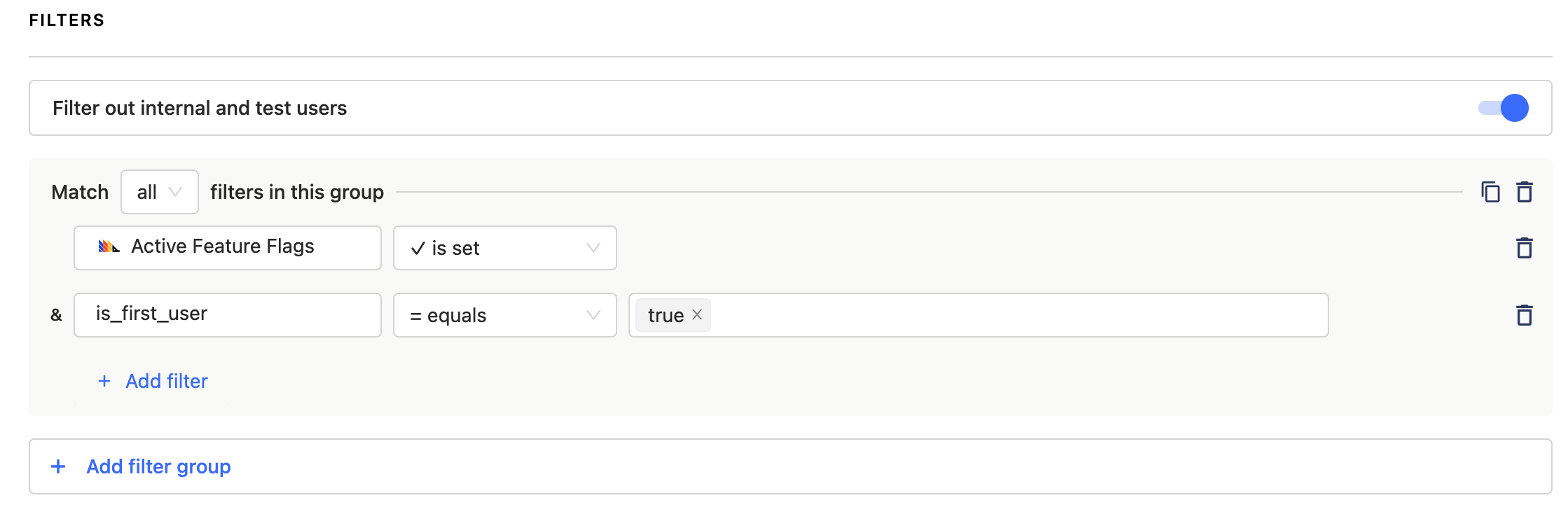Delete the Active Feature Flags filter row

pyautogui.click(x=1525, y=247)
